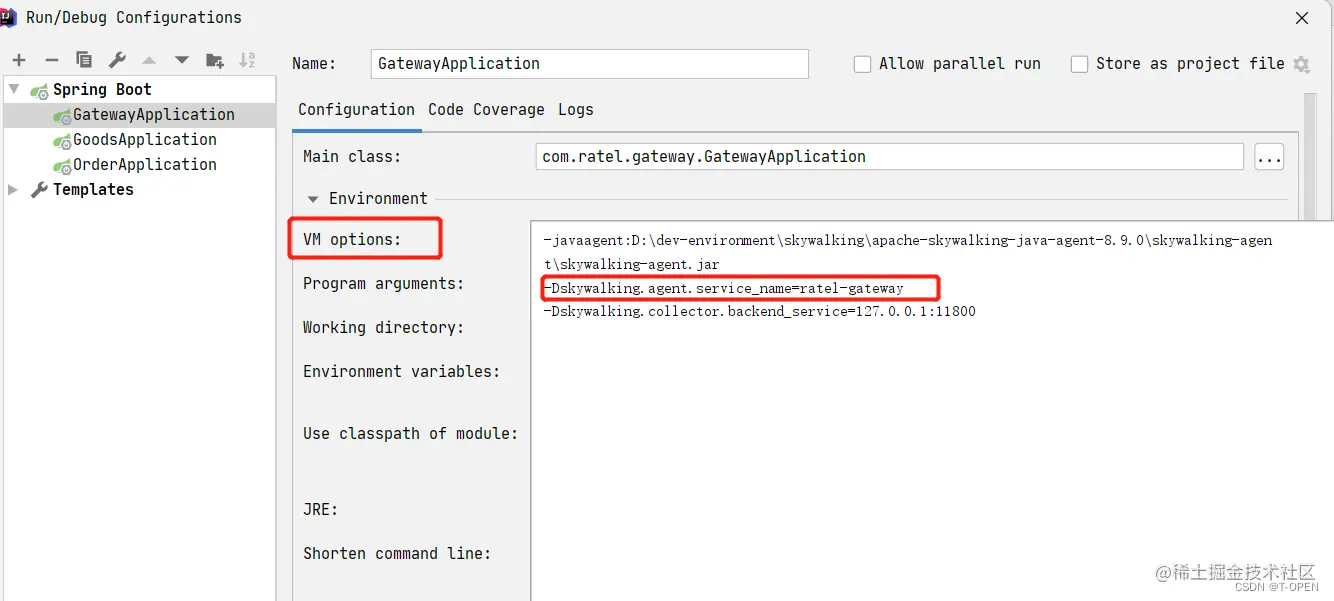
Task: Browse main class with the ellipsis button
Action: click(x=1269, y=157)
